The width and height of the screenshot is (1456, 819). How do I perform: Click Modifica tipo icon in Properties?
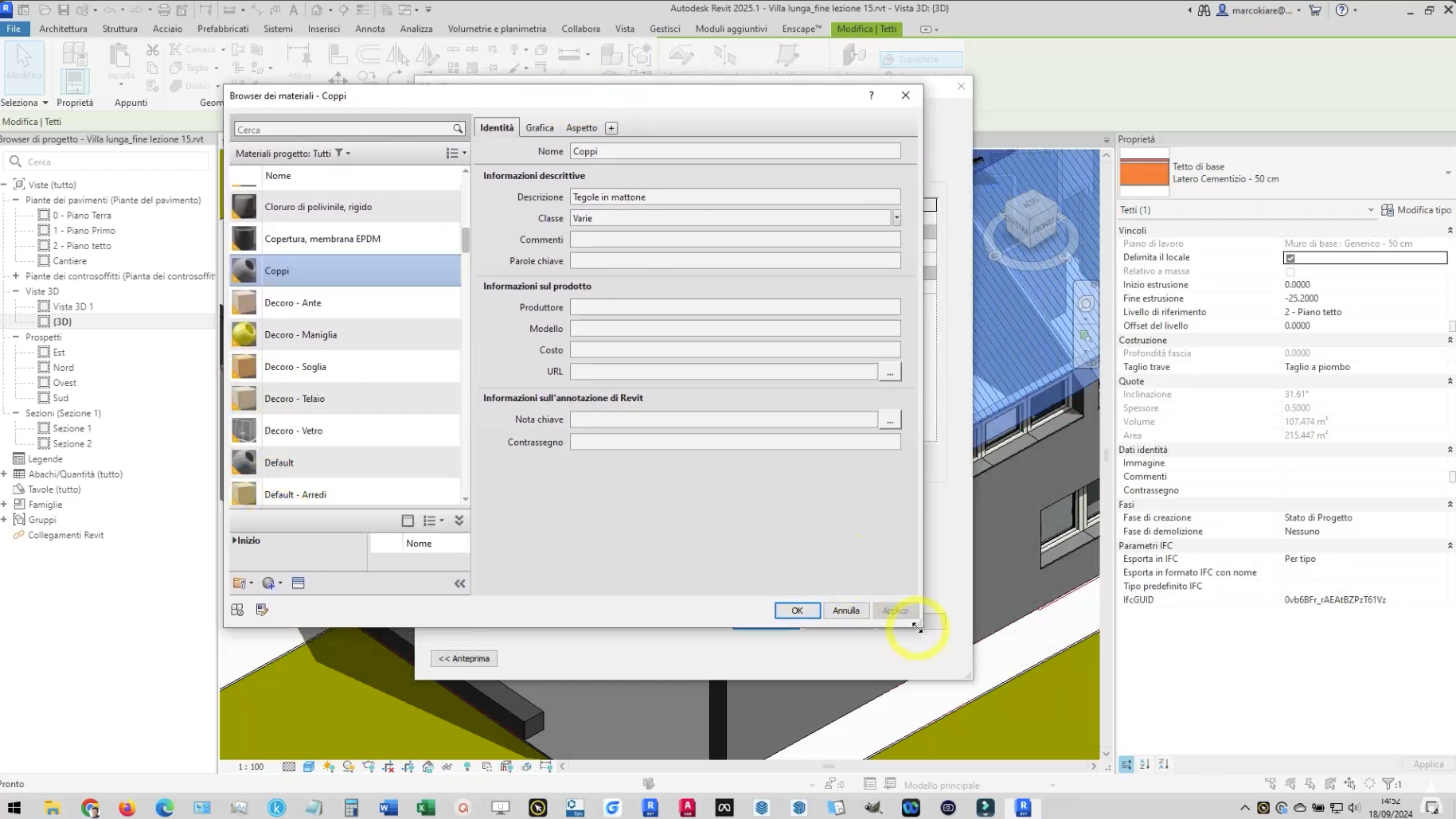point(1388,210)
